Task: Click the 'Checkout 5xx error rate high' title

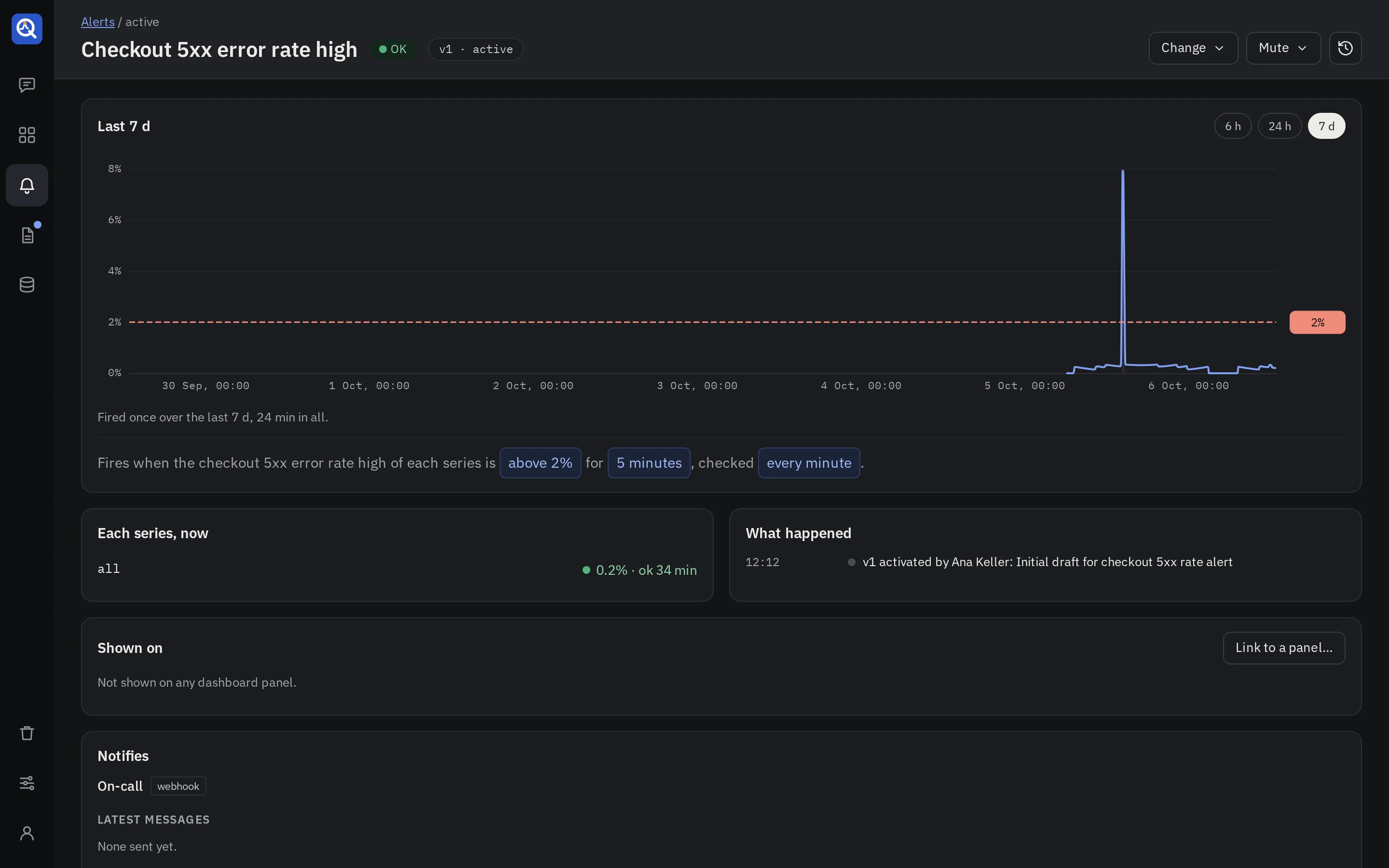Action: coord(219,50)
